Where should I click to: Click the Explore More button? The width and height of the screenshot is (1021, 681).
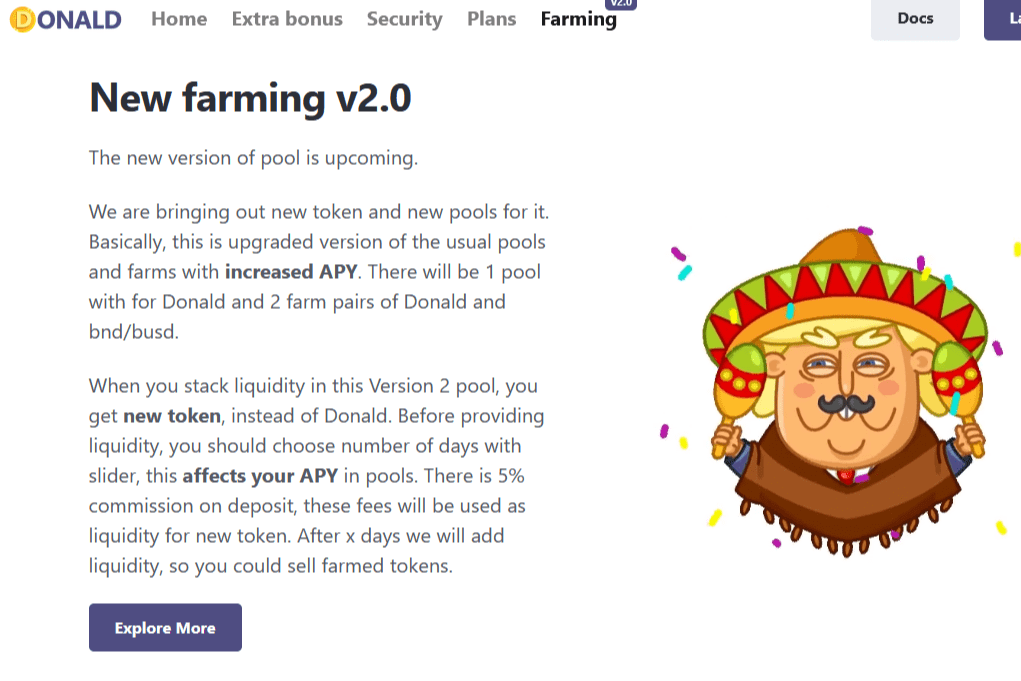tap(165, 627)
